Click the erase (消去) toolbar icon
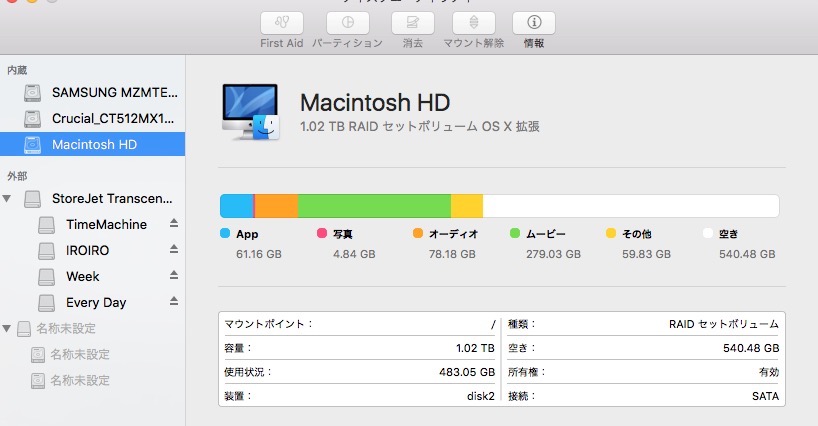This screenshot has width=818, height=426. point(412,23)
